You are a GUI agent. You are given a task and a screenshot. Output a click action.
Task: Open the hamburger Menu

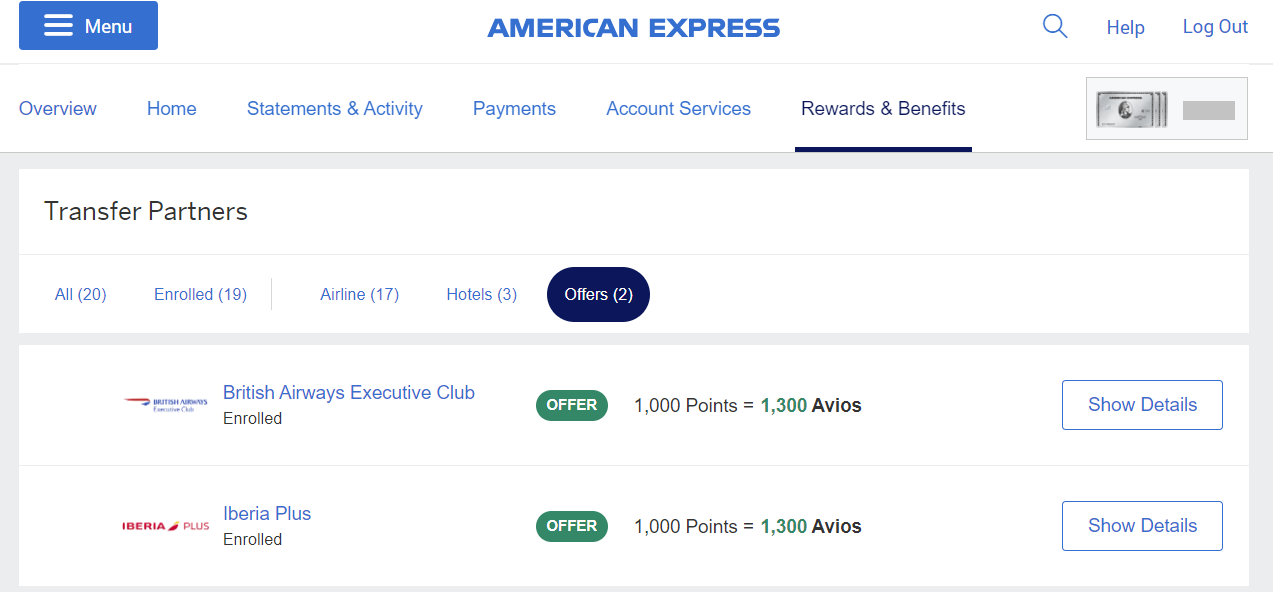coord(88,25)
